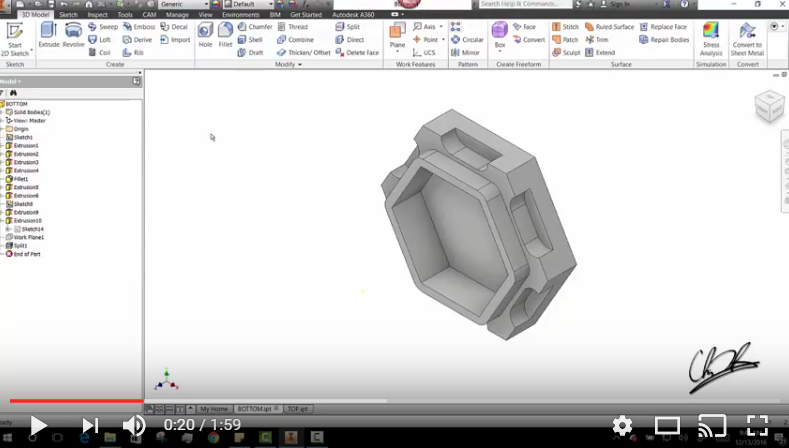Open the Modify panel dropdown
789x448 pixels.
(x=288, y=64)
